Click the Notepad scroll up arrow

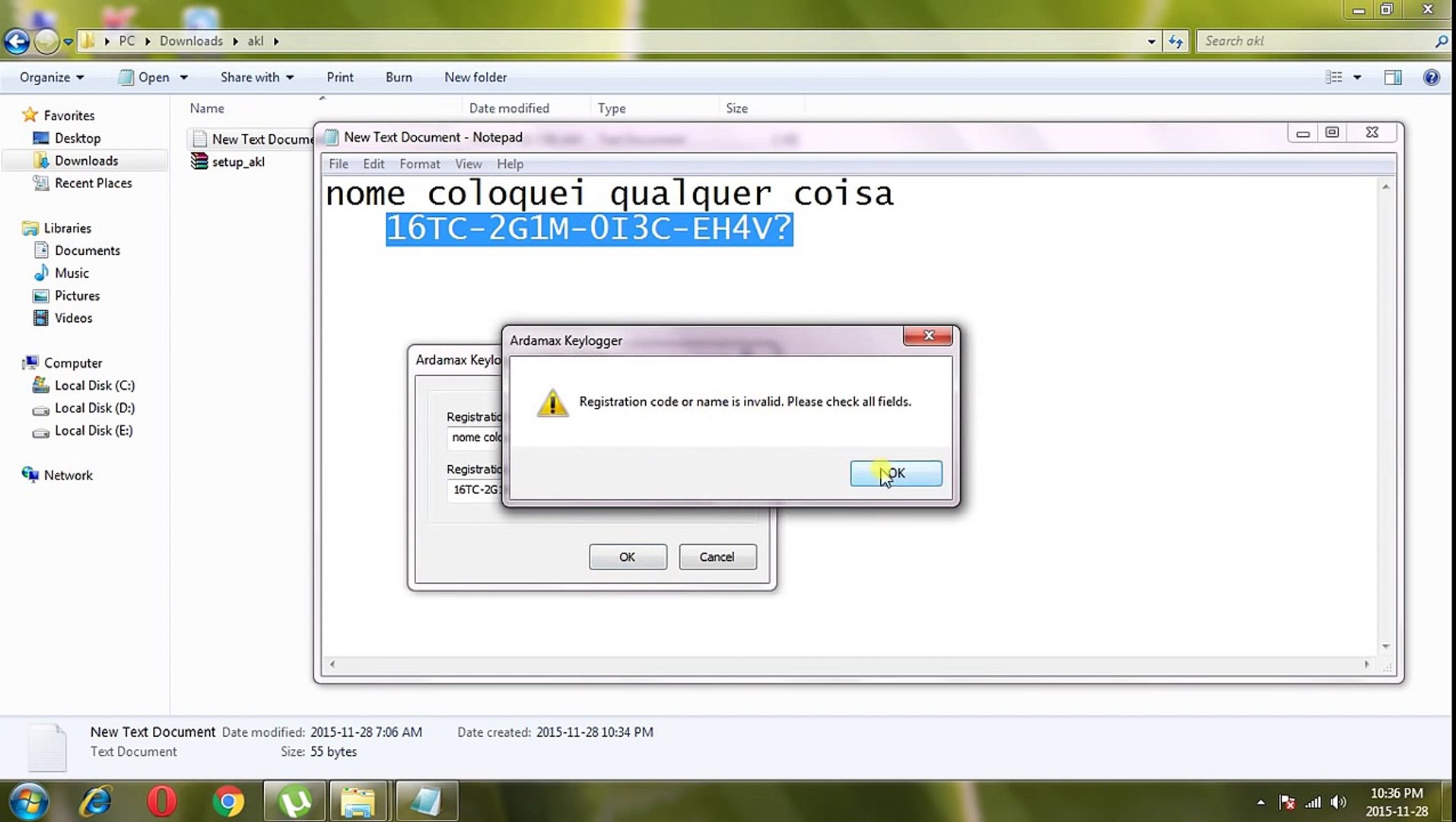(x=1386, y=187)
